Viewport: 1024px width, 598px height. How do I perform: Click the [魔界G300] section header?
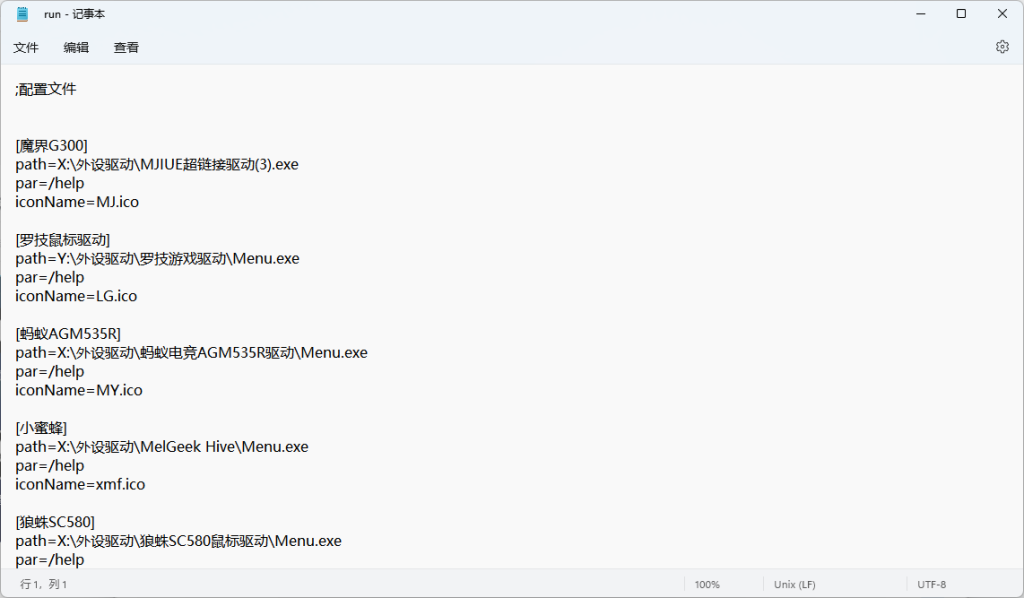(52, 146)
